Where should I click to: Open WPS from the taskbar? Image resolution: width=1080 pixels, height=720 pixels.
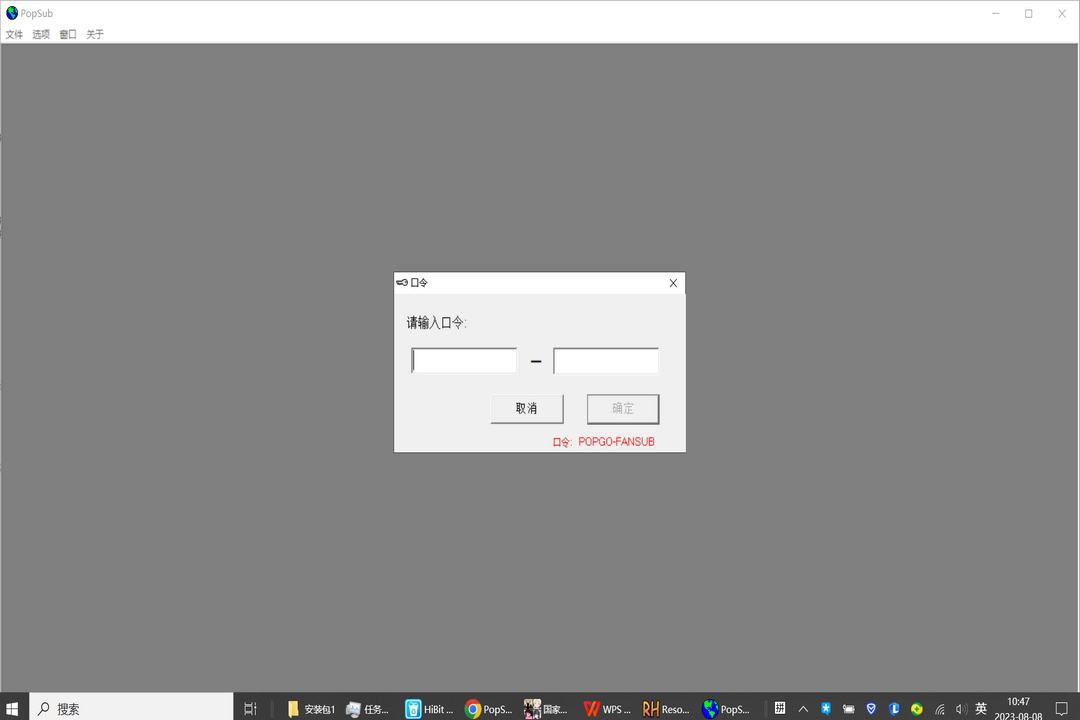[607, 709]
